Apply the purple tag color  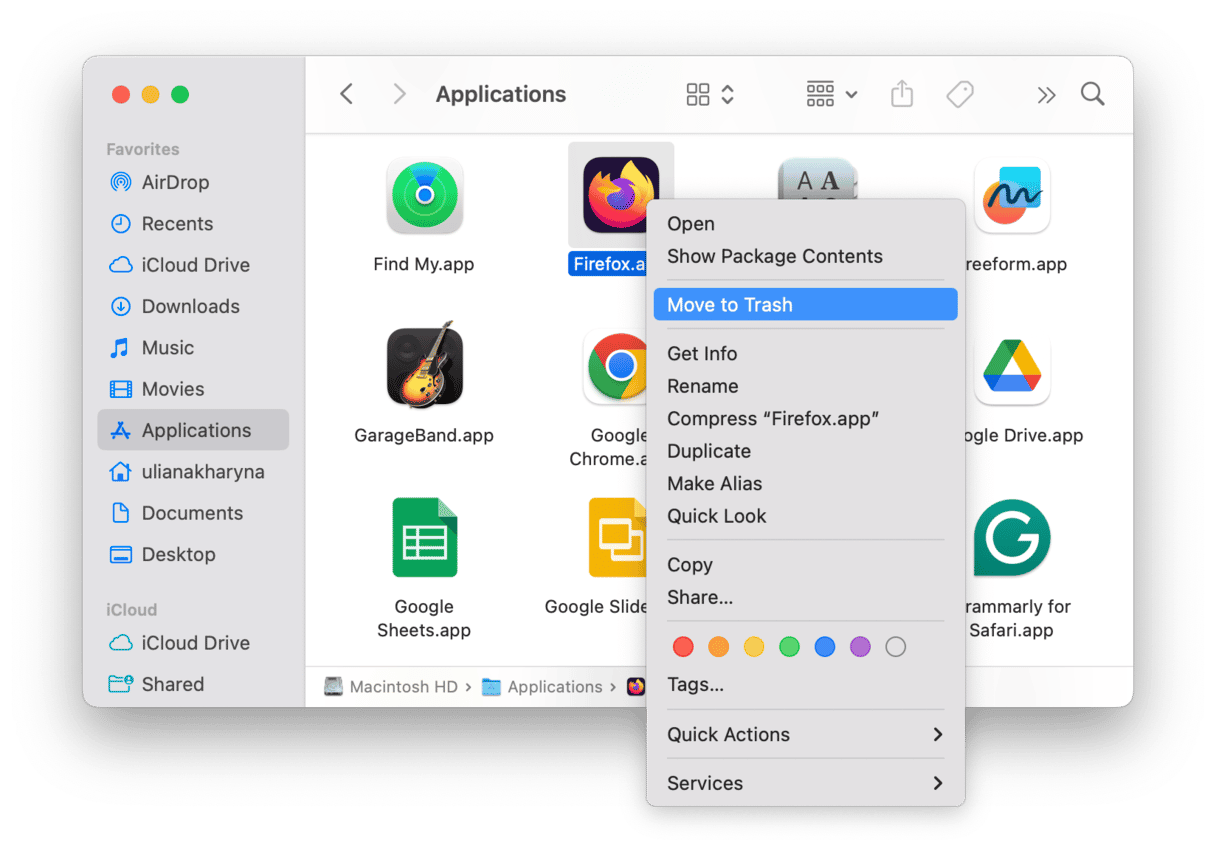point(860,647)
